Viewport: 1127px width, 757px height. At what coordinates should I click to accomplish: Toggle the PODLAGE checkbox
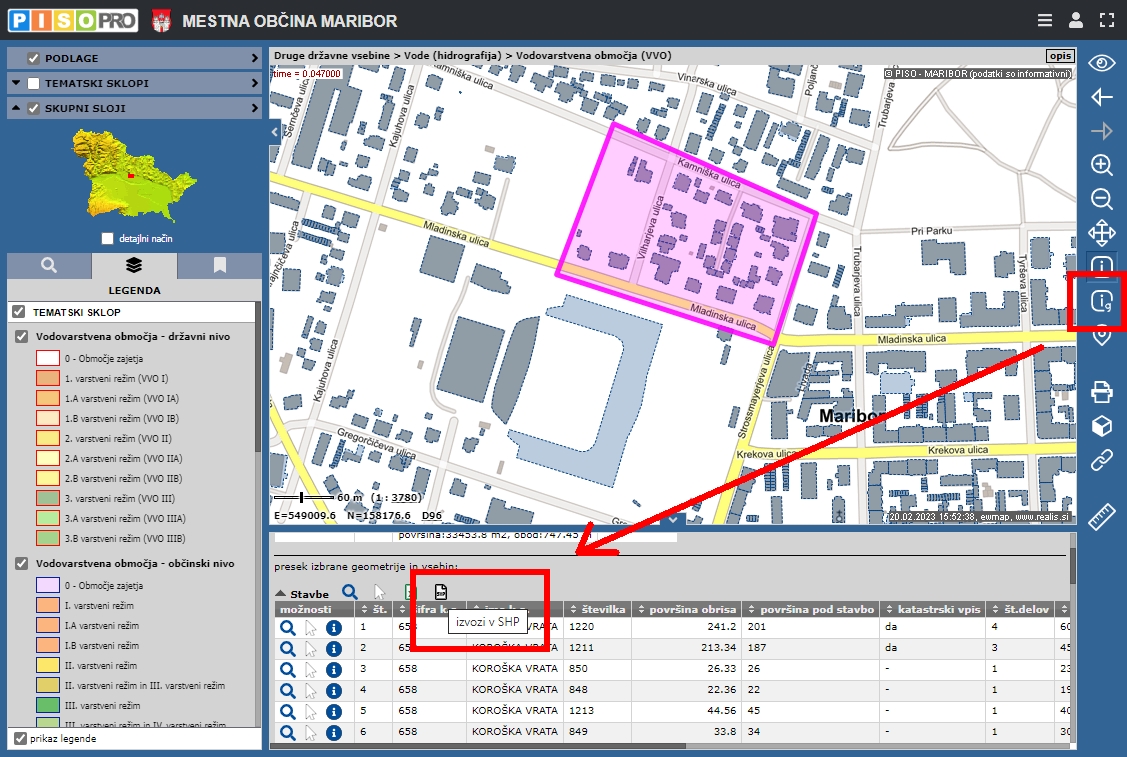[34, 58]
